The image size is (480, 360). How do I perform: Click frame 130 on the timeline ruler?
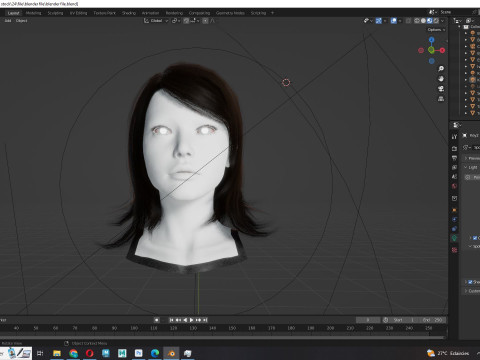pyautogui.click(x=193, y=328)
